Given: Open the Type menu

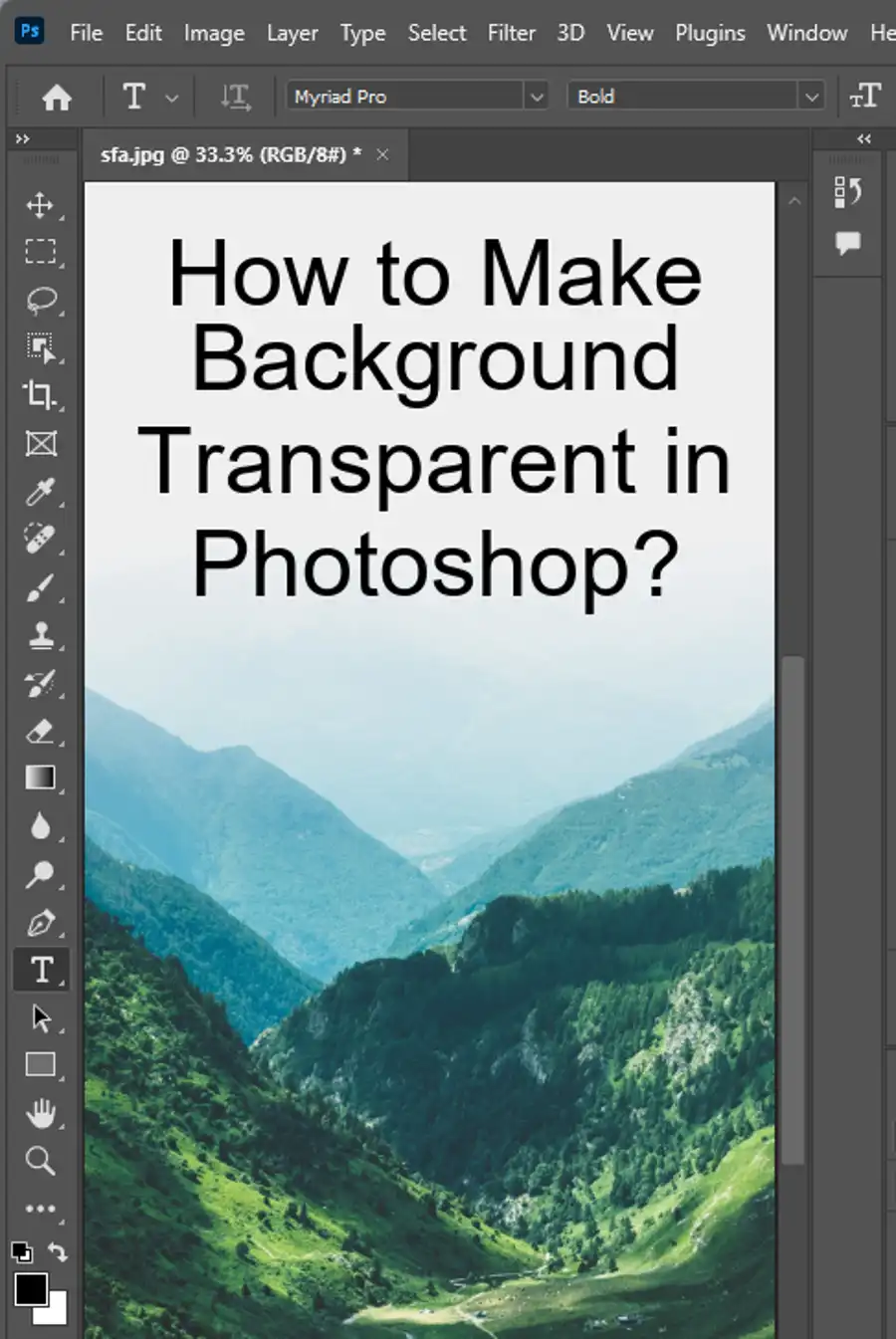Looking at the screenshot, I should tap(362, 33).
